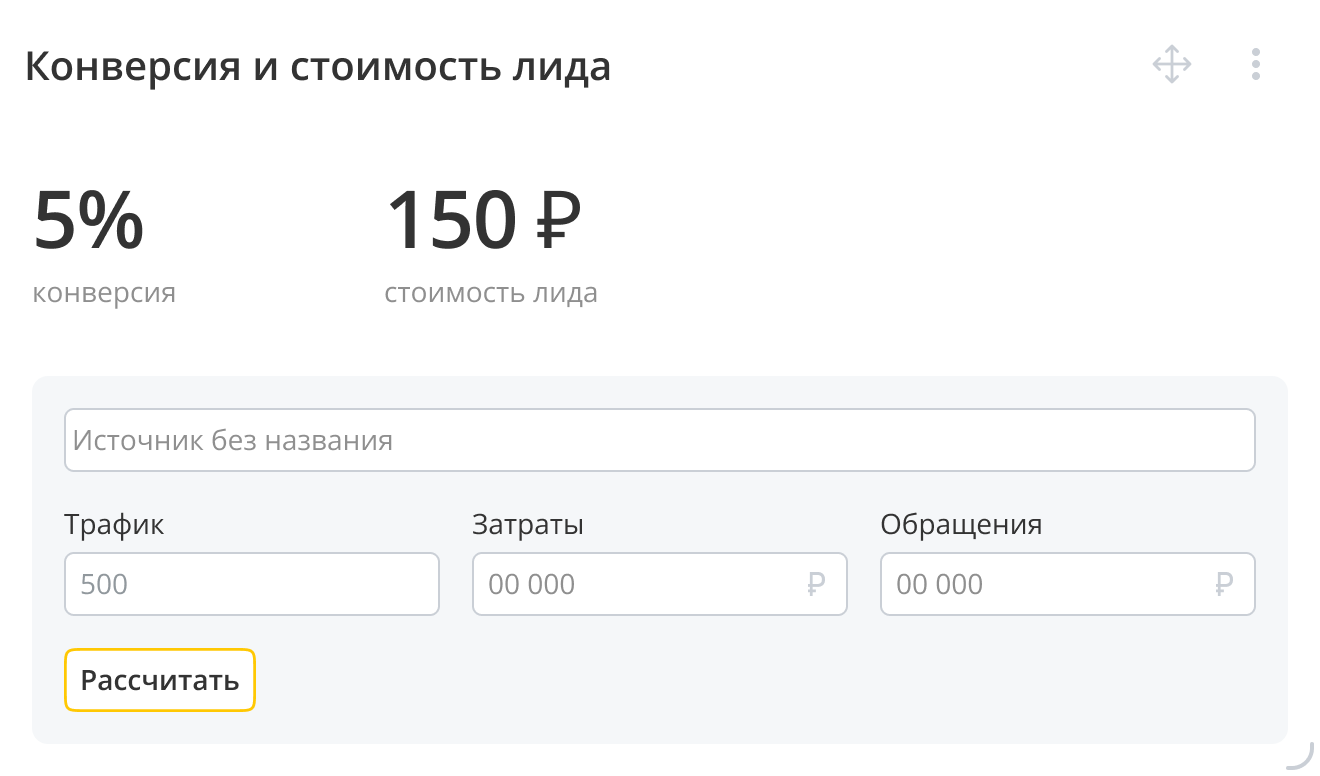Viewport: 1320px width, 776px height.
Task: Select the Затраты input field
Action: point(640,584)
